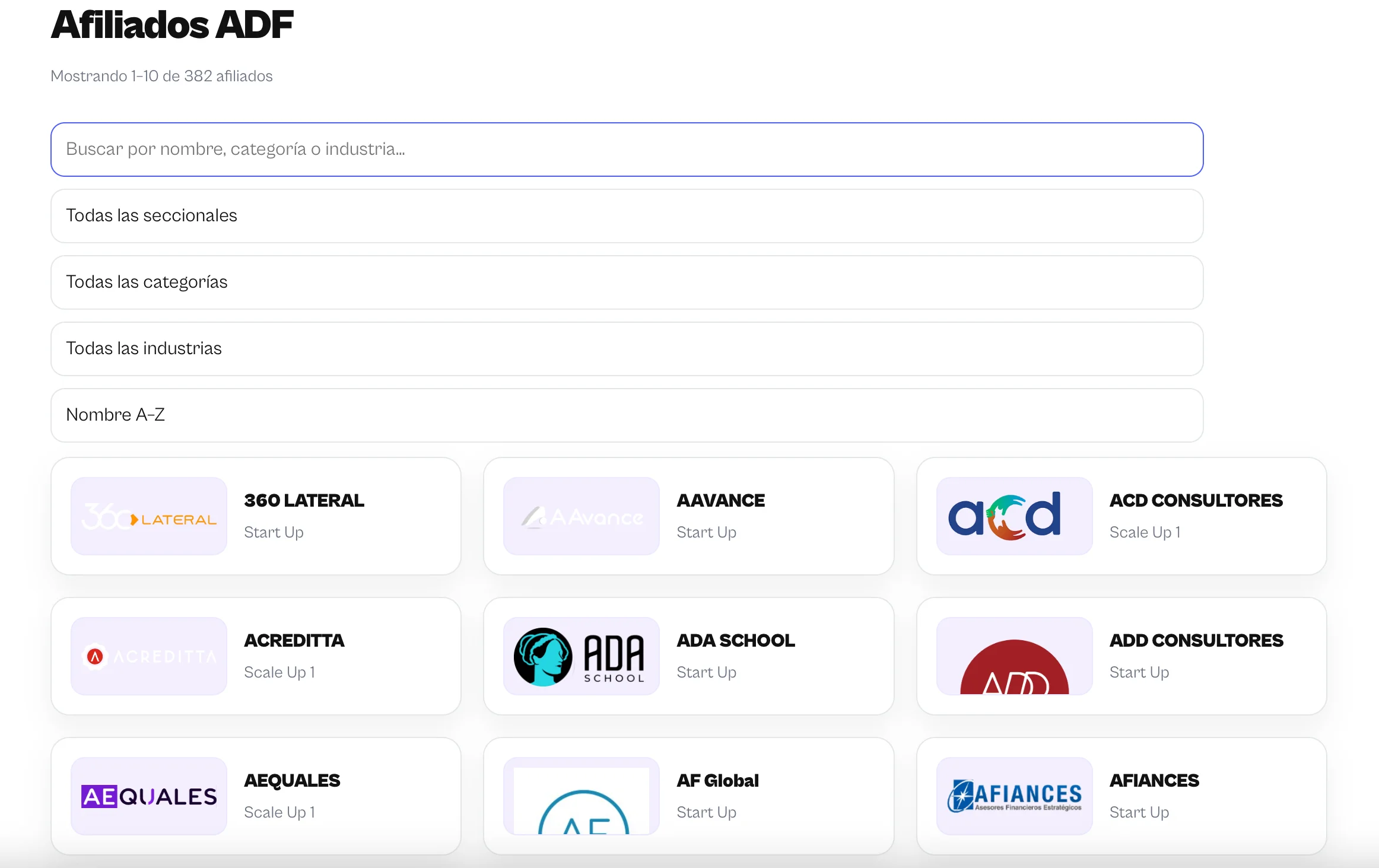Open the ACREDITTA affiliate name link
1379x868 pixels.
pyautogui.click(x=294, y=641)
